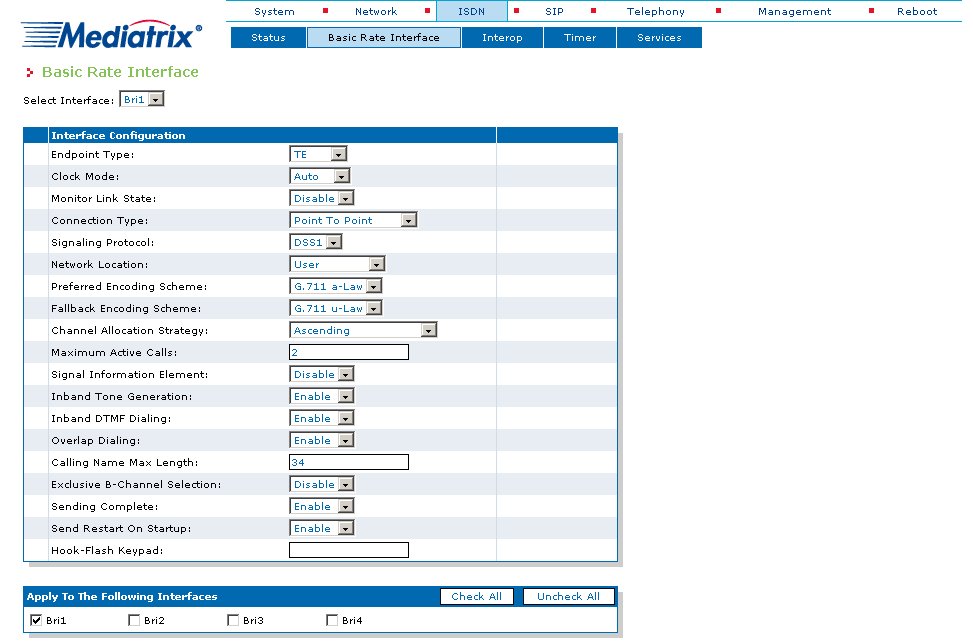The width and height of the screenshot is (973, 641).
Task: Expand the Signaling Protocol dropdown
Action: click(315, 242)
